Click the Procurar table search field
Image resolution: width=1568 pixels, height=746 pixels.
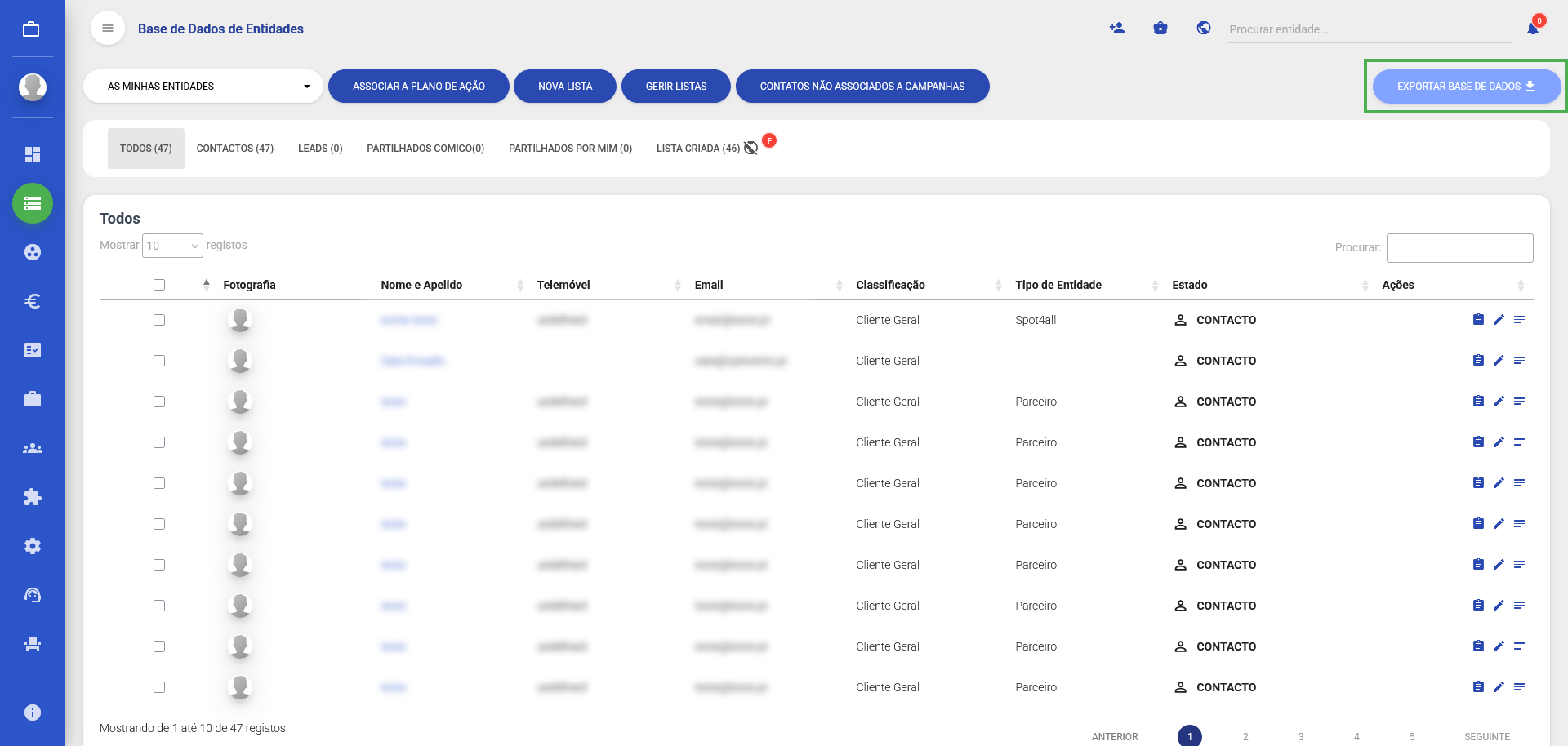1459,248
